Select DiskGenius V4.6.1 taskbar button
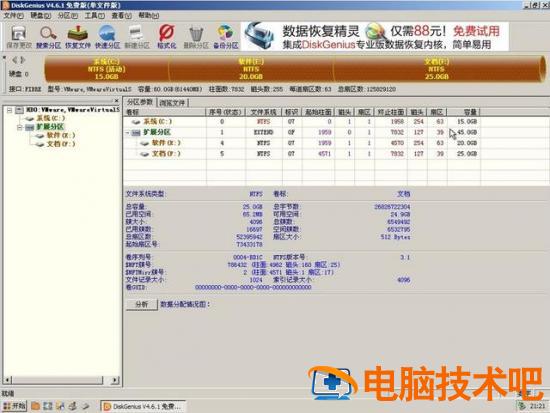The height and width of the screenshot is (413, 550). 143,406
